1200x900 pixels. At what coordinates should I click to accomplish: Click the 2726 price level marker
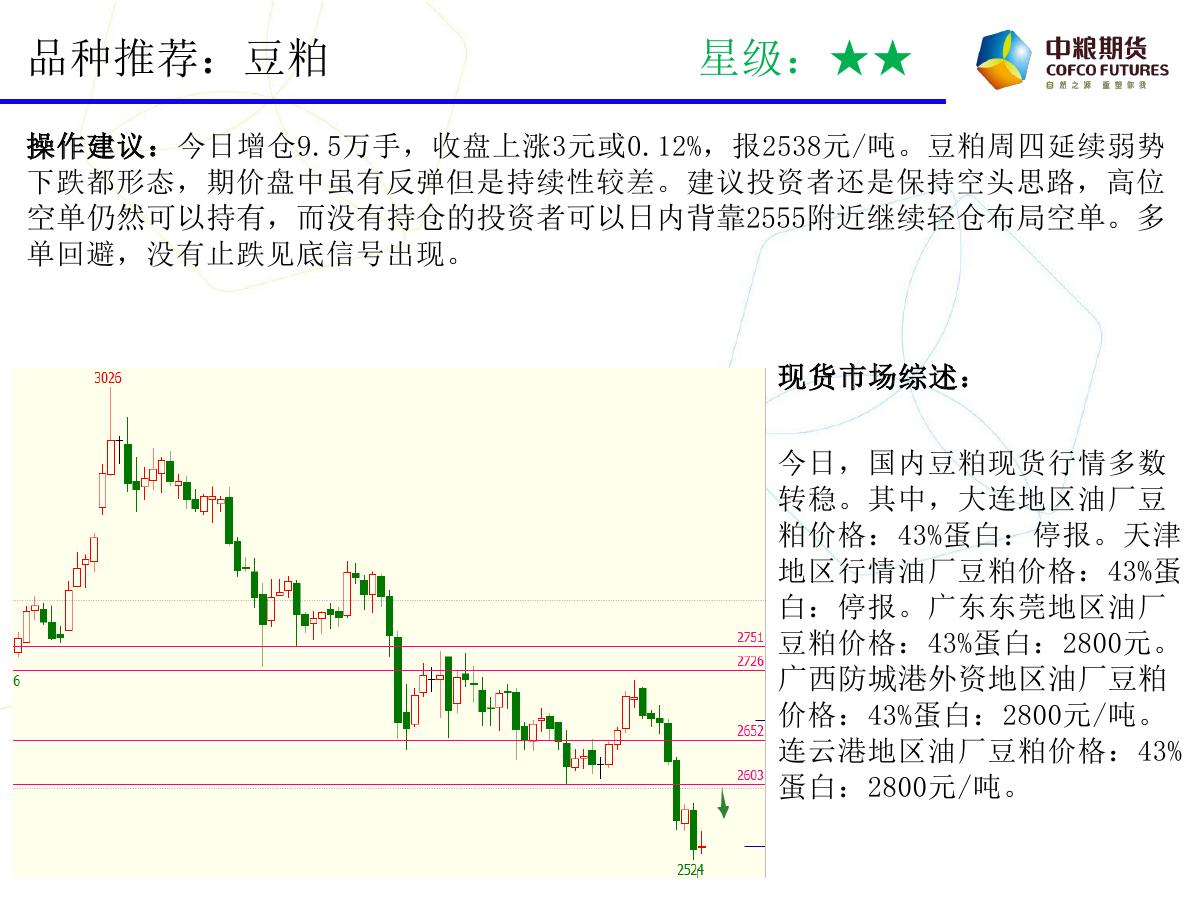coord(750,661)
